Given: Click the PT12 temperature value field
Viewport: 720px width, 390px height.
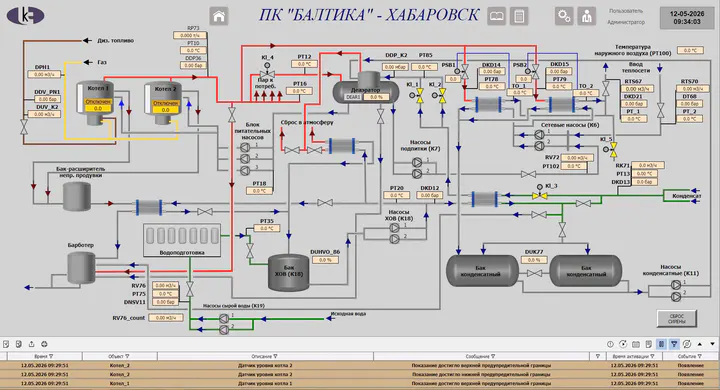Looking at the screenshot, I should tap(304, 64).
